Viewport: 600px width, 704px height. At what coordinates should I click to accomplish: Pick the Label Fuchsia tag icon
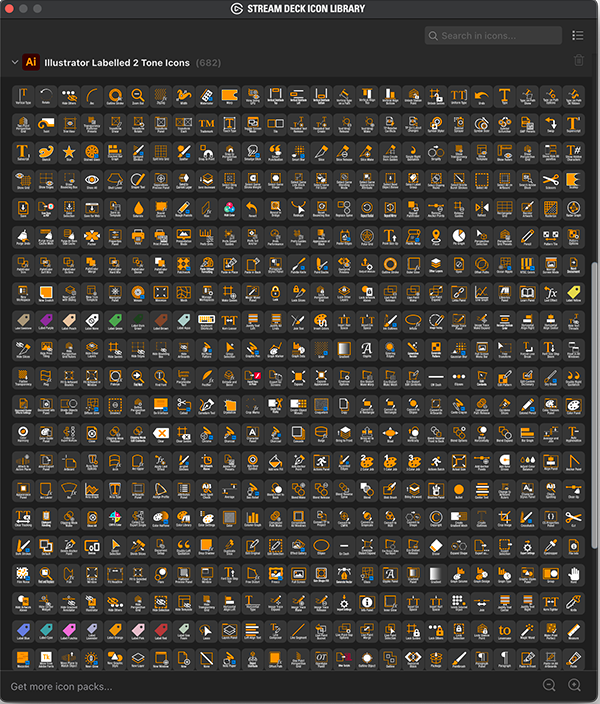[69, 631]
